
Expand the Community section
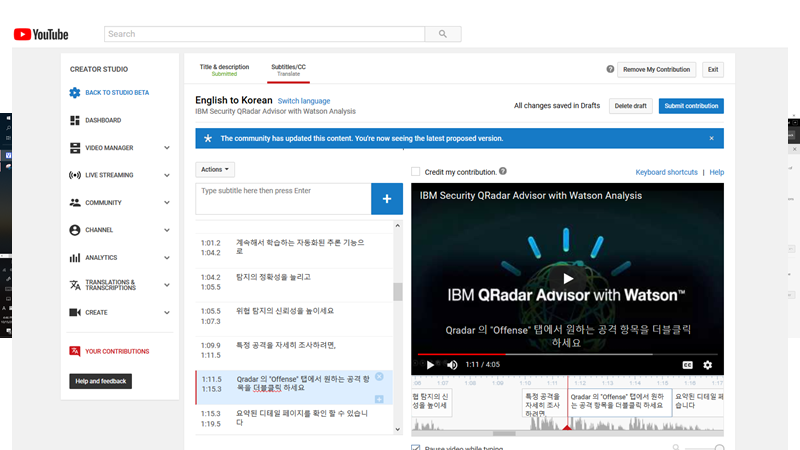(167, 203)
